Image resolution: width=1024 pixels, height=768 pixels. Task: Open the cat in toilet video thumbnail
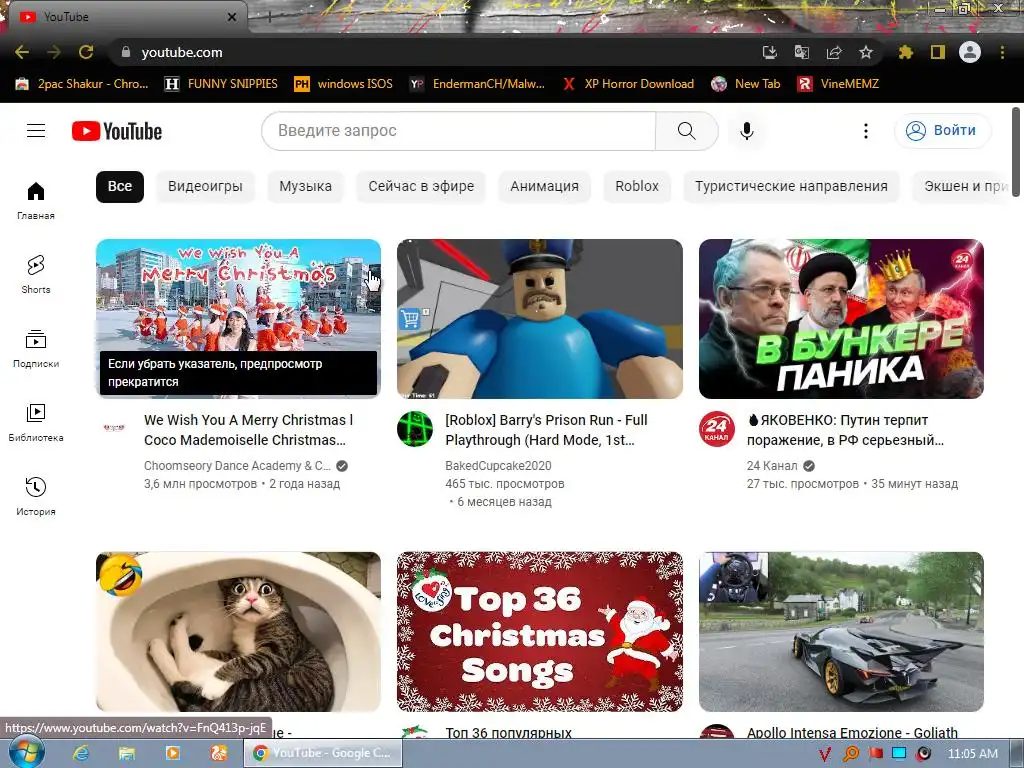click(238, 632)
